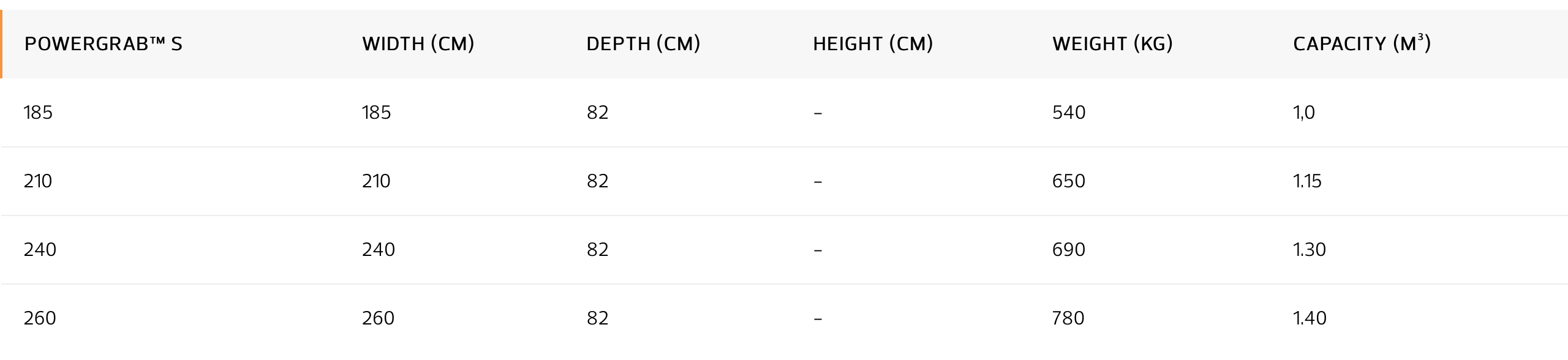Click model 240 in the Powergrab column
1568x360 pixels.
tap(40, 250)
